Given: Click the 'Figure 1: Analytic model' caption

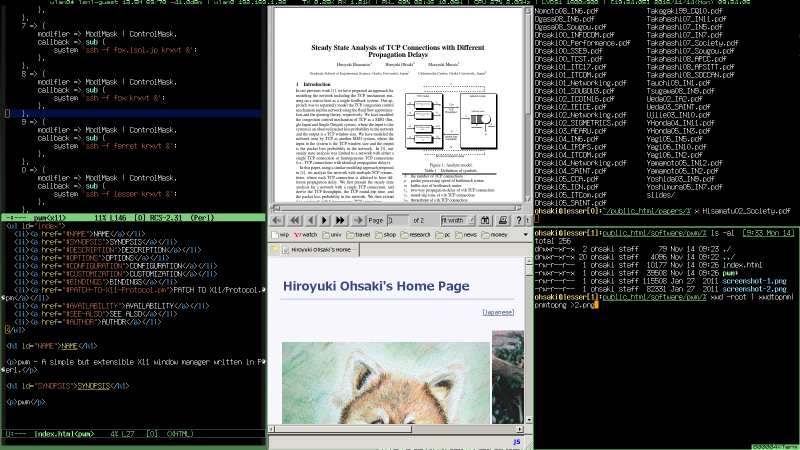Looking at the screenshot, I should (451, 165).
